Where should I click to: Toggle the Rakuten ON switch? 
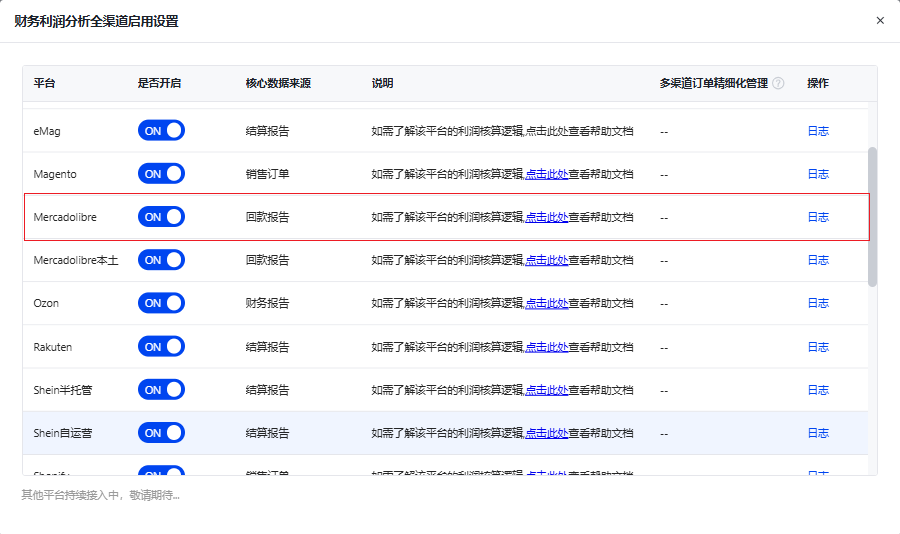click(161, 346)
